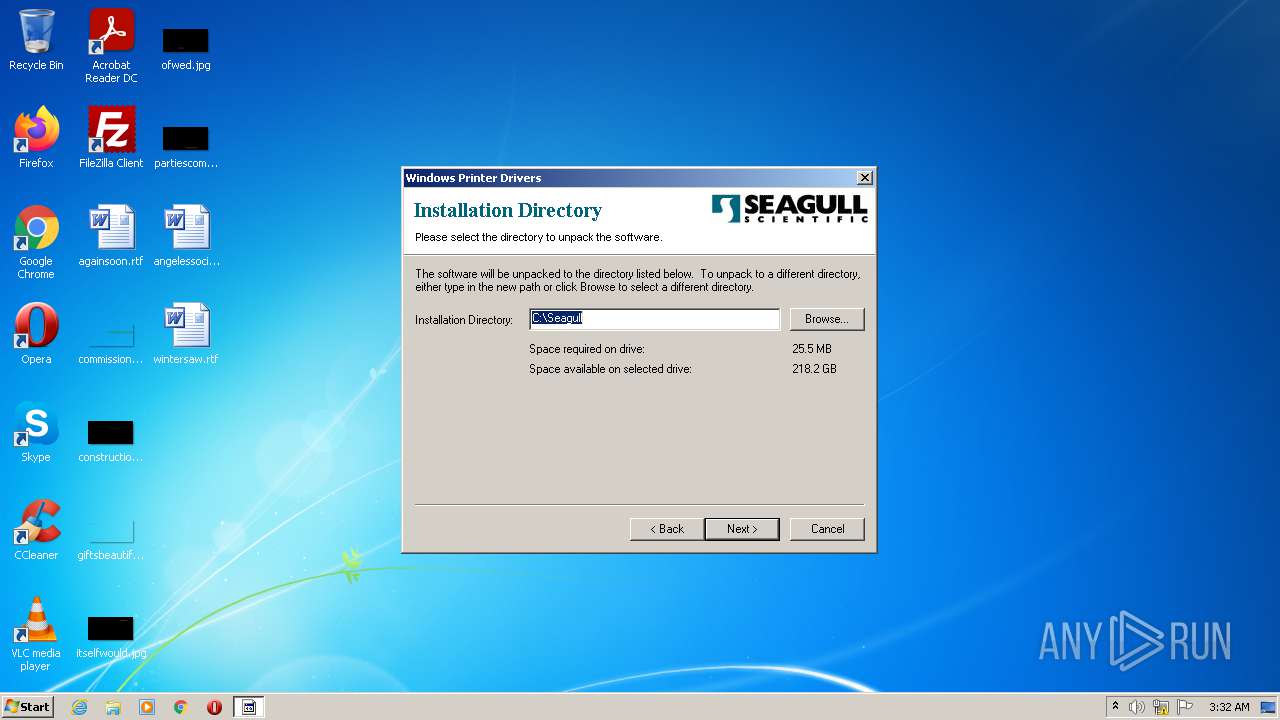Open Google Chrome desktop shortcut

tap(36, 242)
